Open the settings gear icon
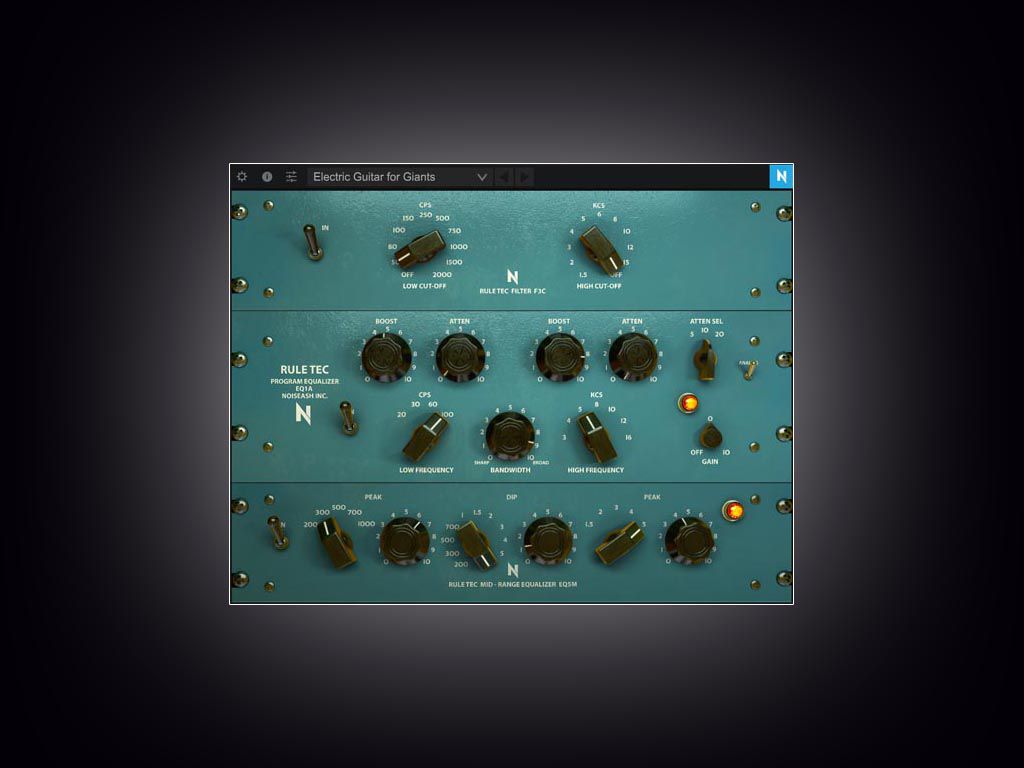The height and width of the screenshot is (768, 1024). tap(242, 177)
